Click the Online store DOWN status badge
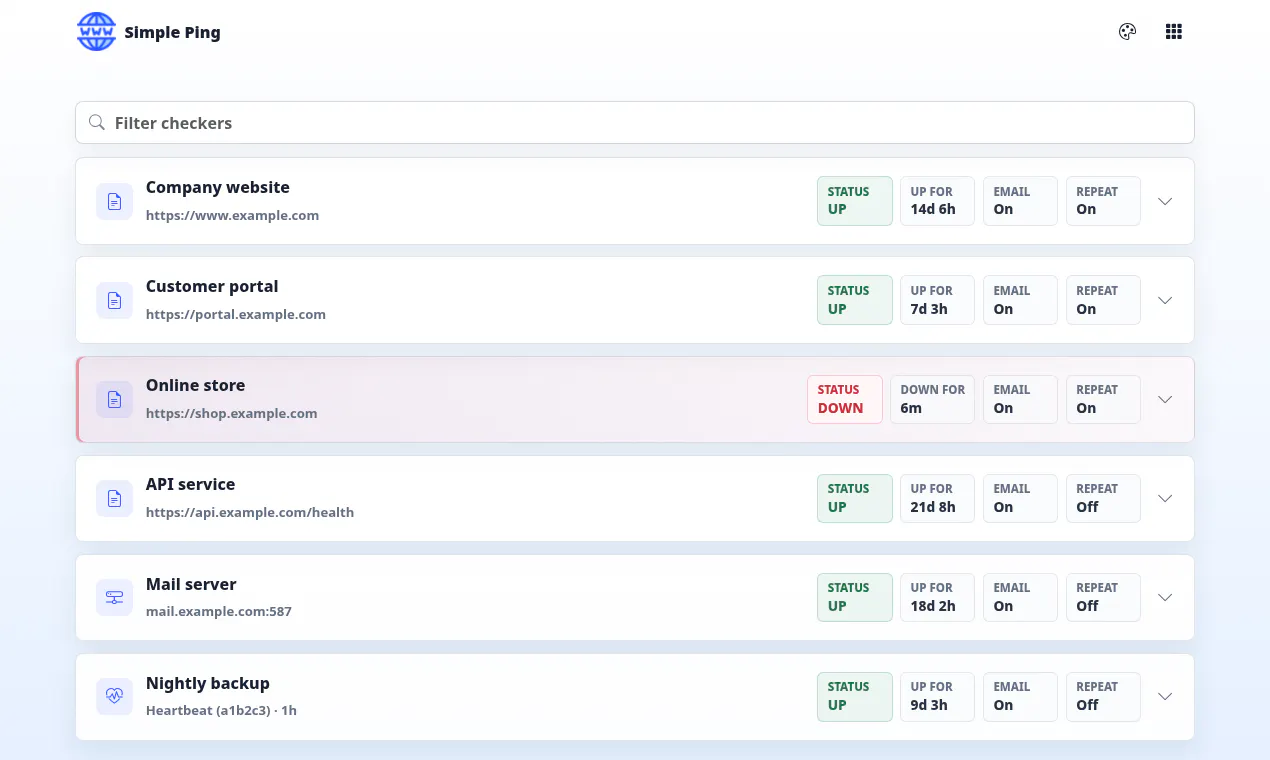The width and height of the screenshot is (1270, 760). pyautogui.click(x=845, y=399)
